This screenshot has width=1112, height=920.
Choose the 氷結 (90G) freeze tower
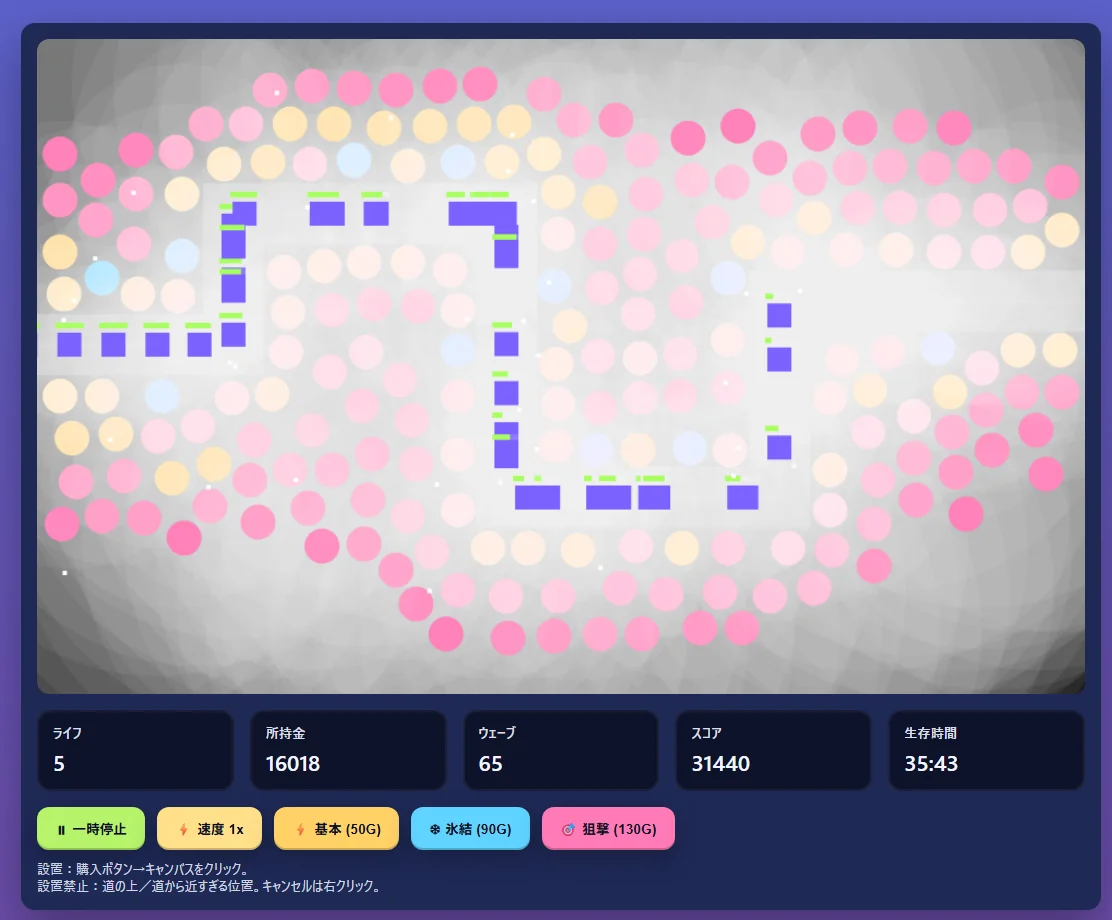click(470, 829)
